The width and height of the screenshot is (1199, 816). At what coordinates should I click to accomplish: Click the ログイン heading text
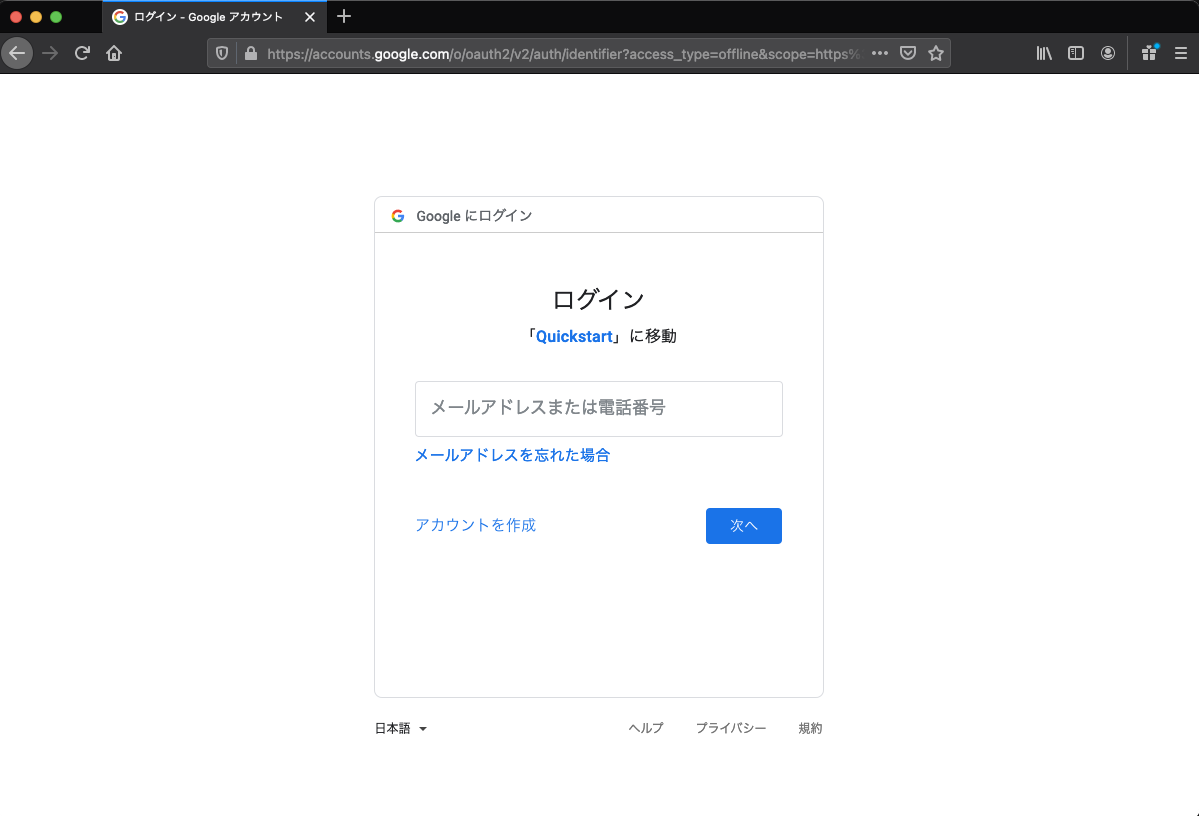pos(599,299)
